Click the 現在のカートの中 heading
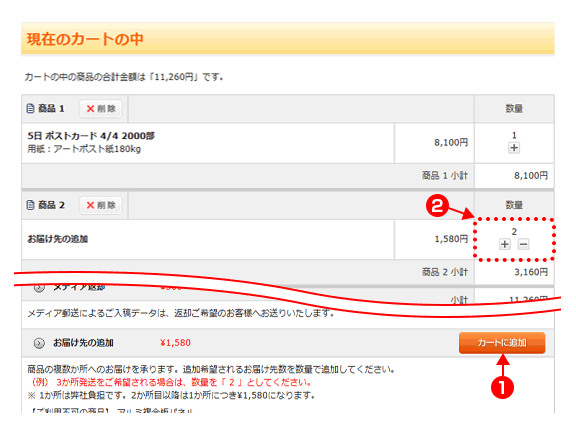576x432 pixels. (85, 39)
